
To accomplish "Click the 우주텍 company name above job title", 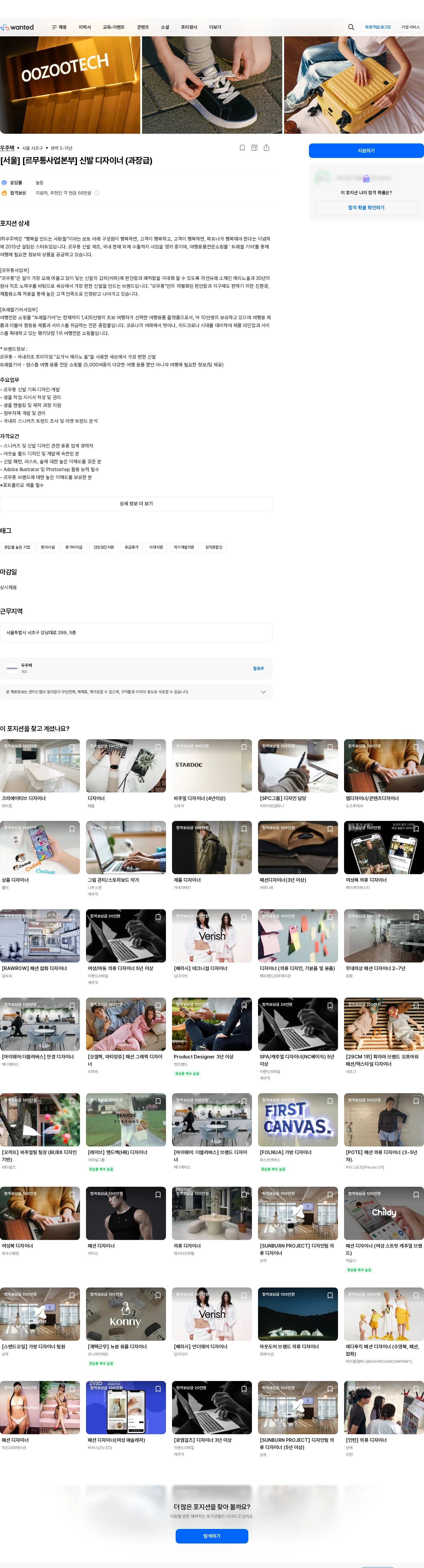I will click(7, 148).
